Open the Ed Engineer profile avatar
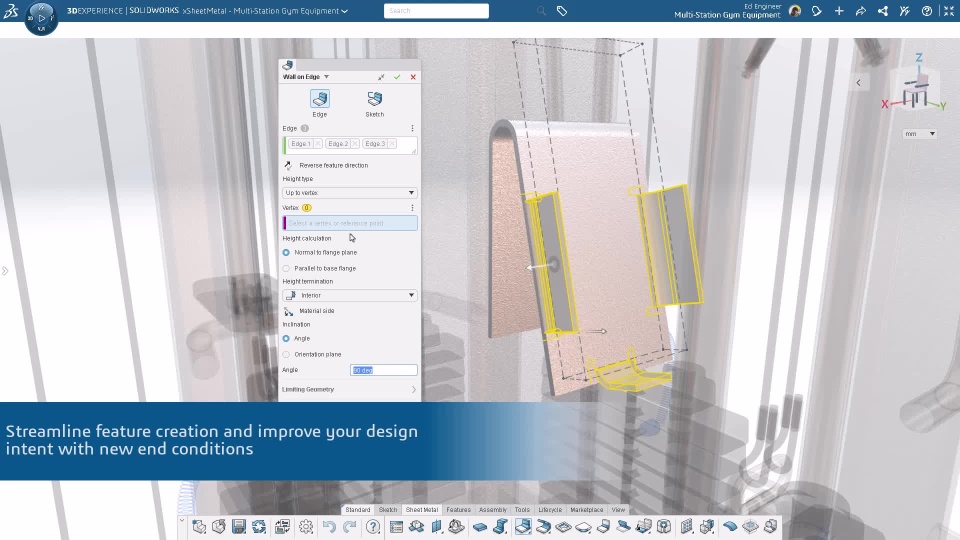The image size is (960, 540). [795, 10]
